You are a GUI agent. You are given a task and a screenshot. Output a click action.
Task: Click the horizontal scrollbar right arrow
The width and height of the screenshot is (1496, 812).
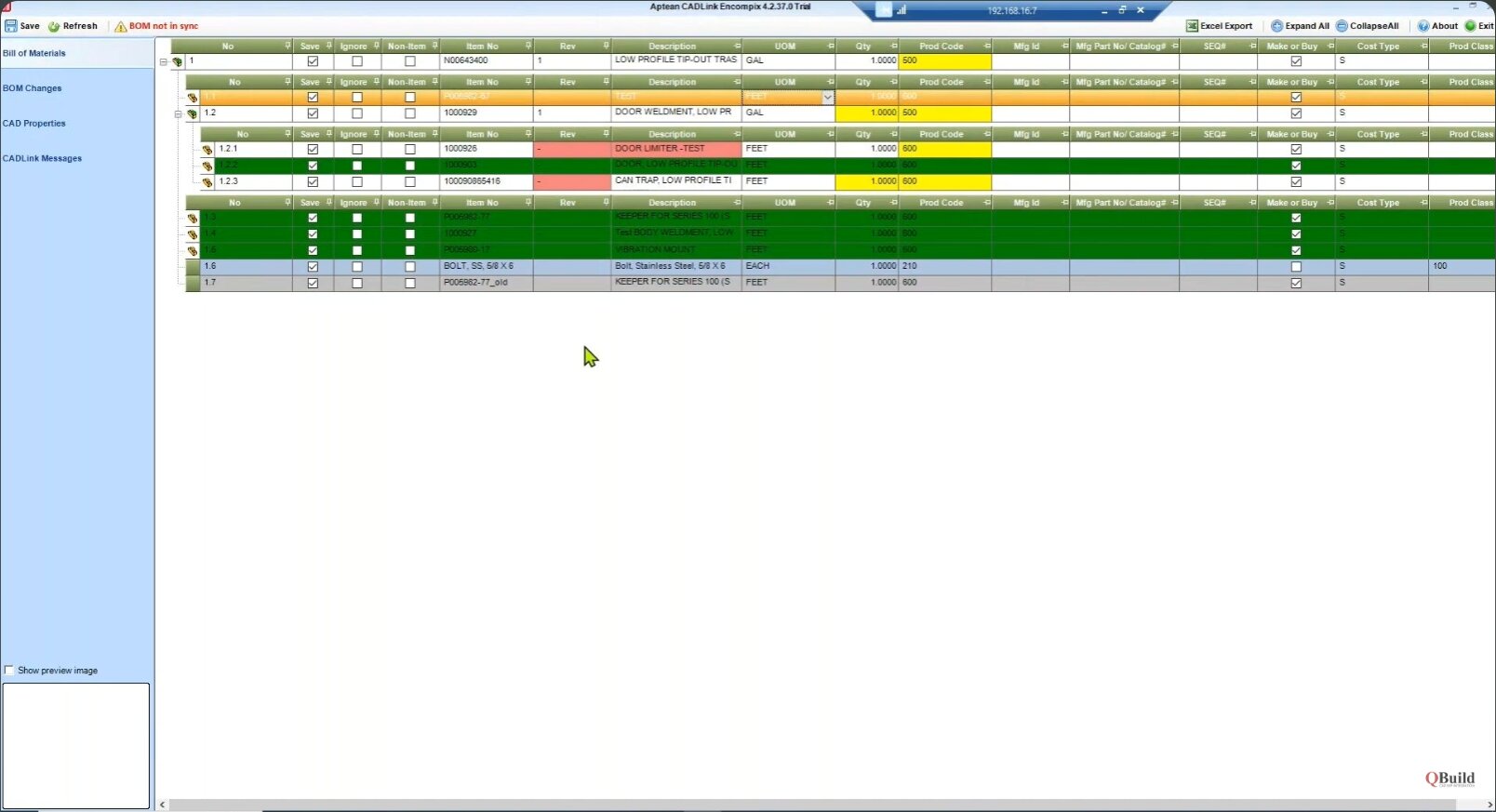tap(1489, 805)
